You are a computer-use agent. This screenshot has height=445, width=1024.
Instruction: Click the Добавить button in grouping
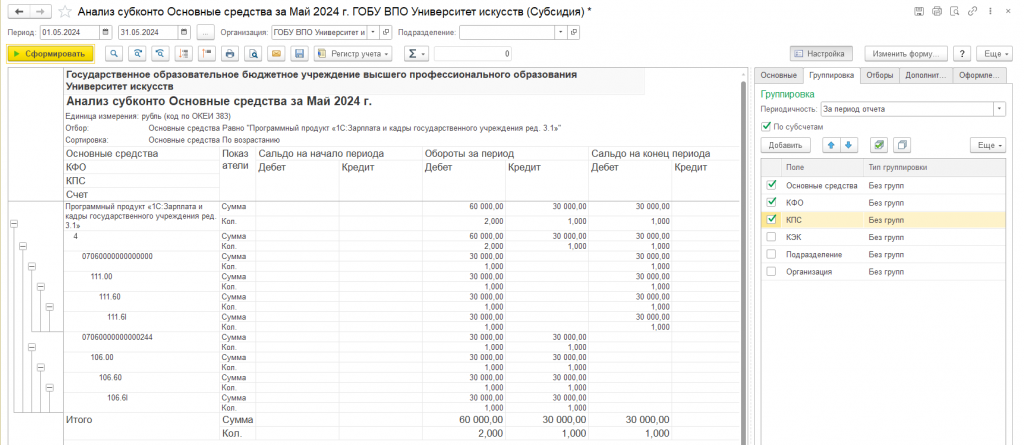tap(786, 144)
